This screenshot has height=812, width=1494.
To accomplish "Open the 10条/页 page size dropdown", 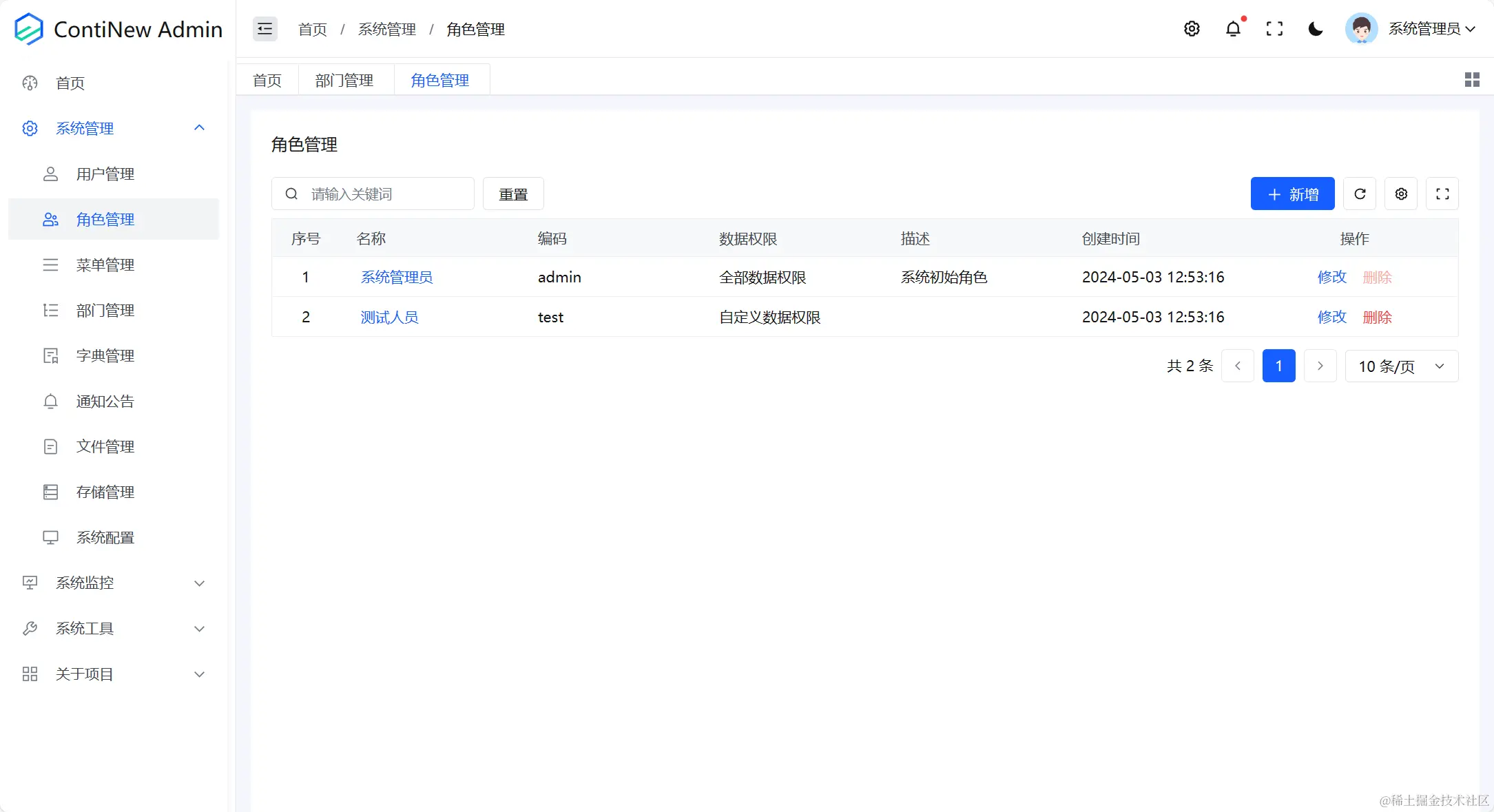I will [1401, 366].
